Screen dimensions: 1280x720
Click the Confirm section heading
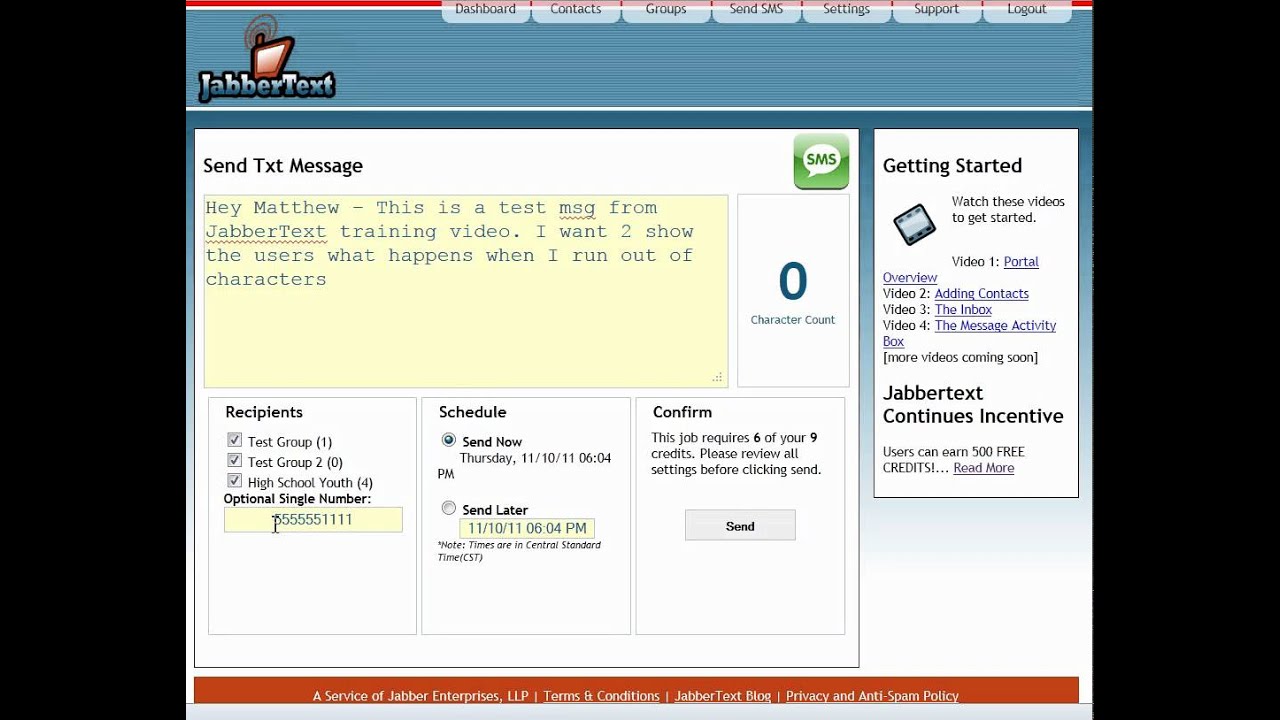[682, 412]
